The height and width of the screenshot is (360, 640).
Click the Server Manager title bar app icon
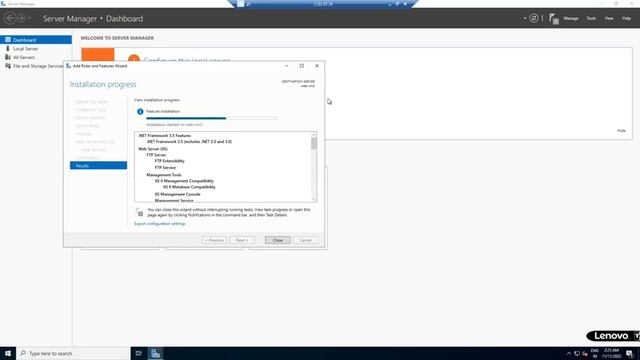click(3, 4)
